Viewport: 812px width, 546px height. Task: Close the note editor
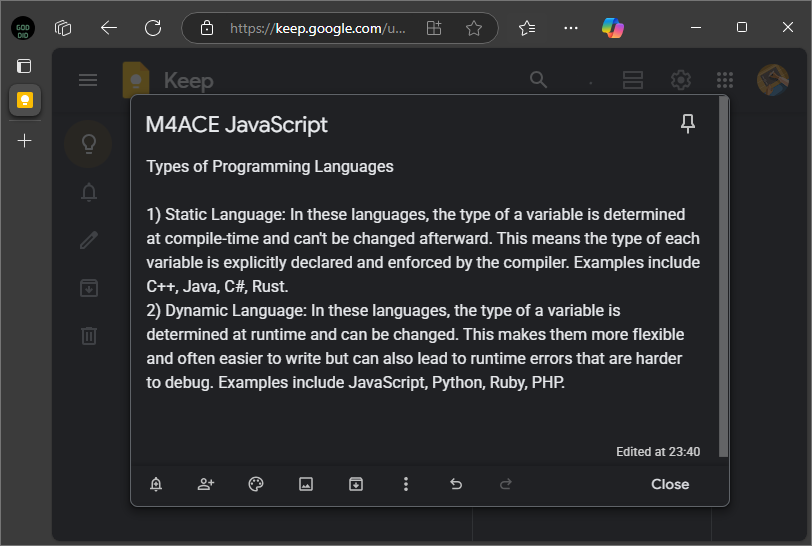click(670, 484)
